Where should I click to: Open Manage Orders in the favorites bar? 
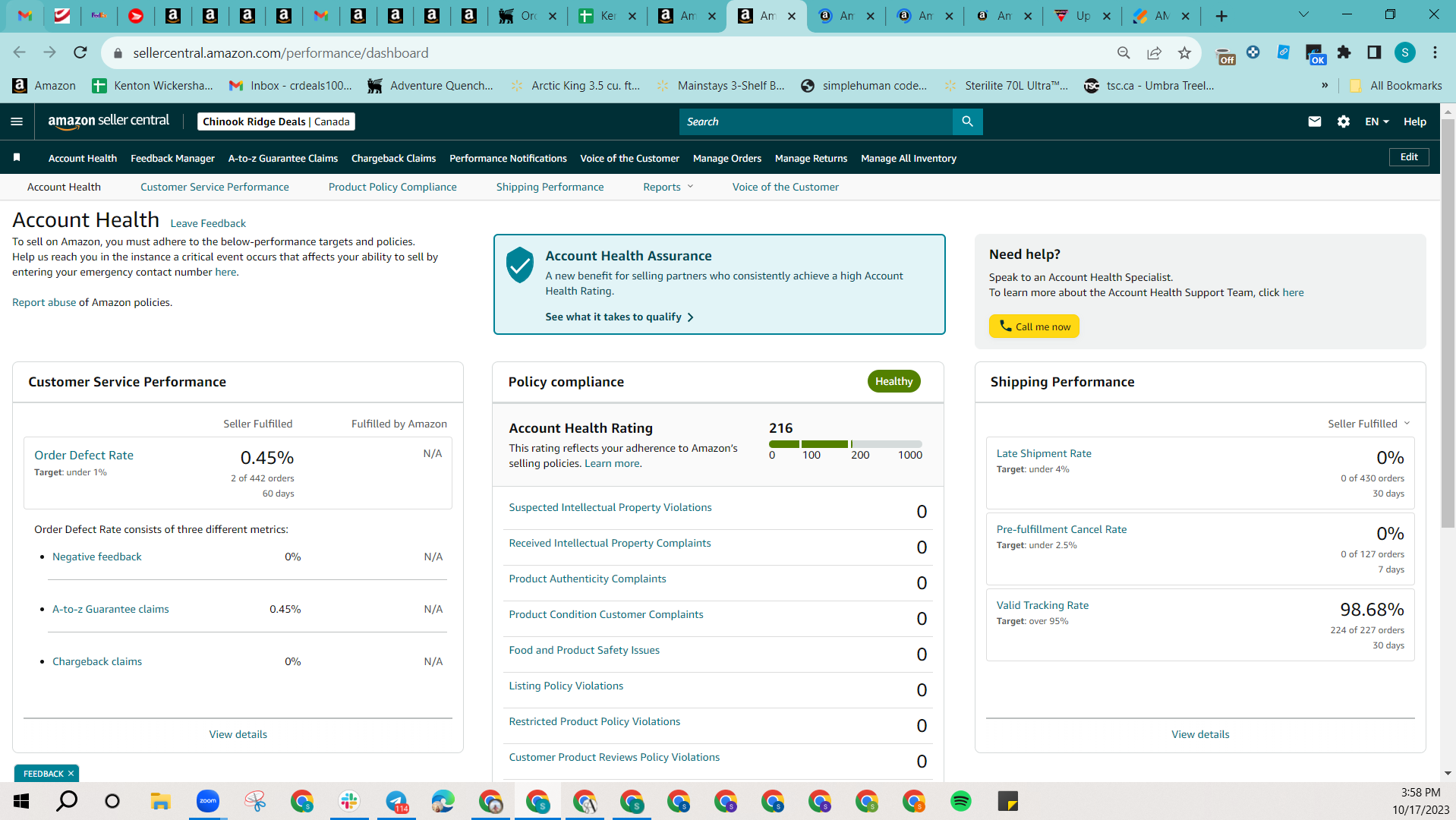(x=727, y=158)
